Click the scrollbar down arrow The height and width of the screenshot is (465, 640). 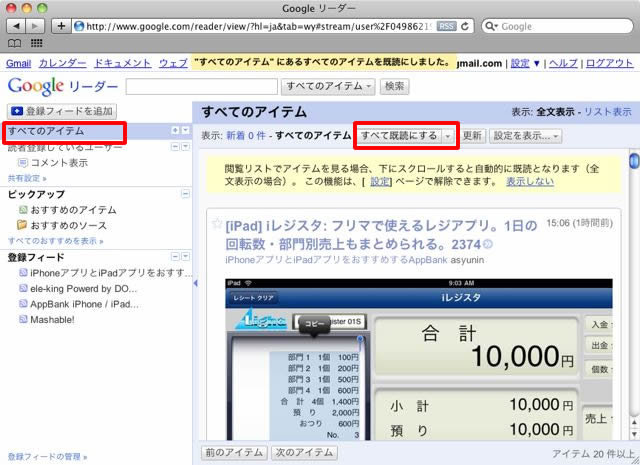634,434
